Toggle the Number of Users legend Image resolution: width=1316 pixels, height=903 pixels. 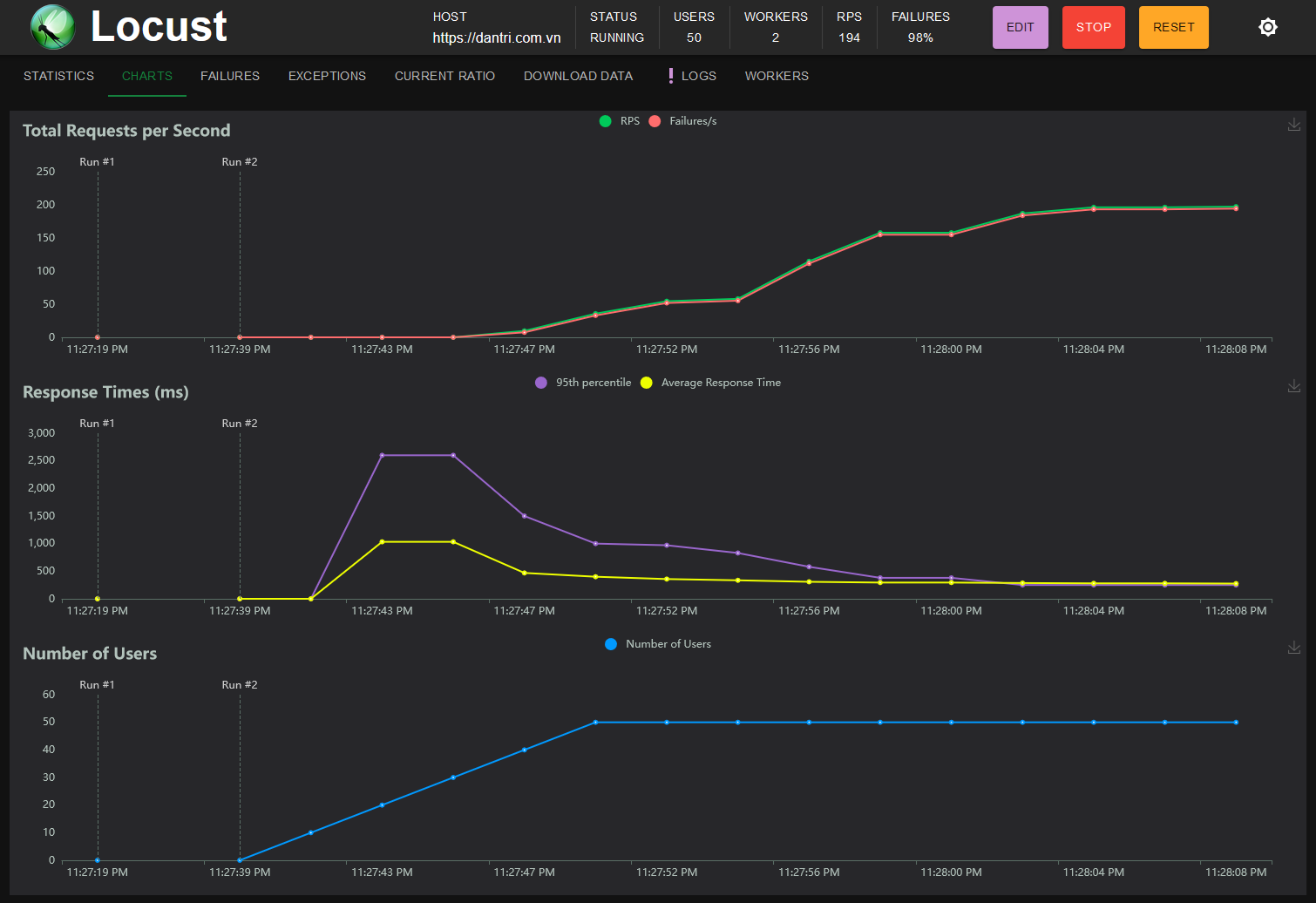pyautogui.click(x=658, y=644)
